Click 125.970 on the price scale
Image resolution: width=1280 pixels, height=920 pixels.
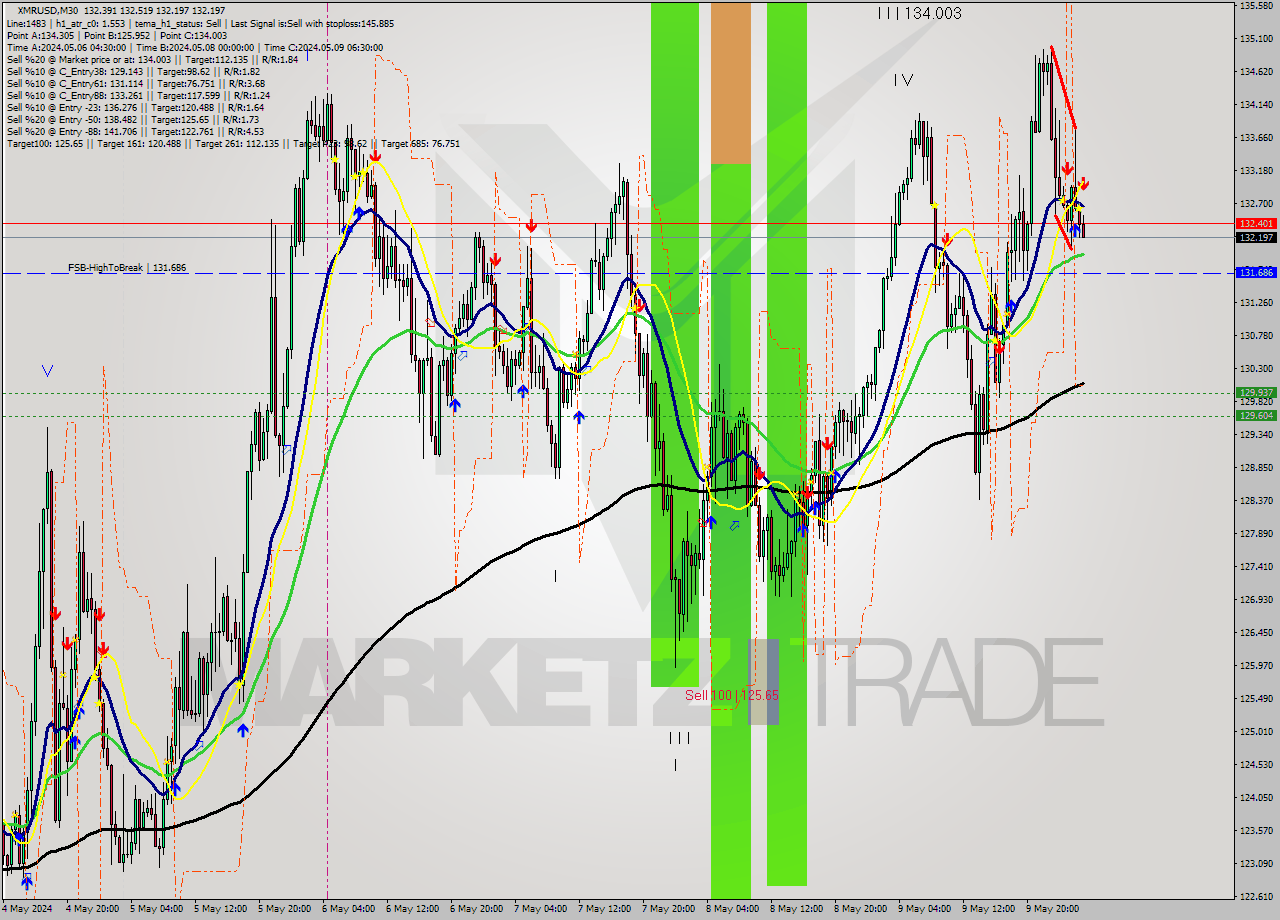tap(1256, 666)
